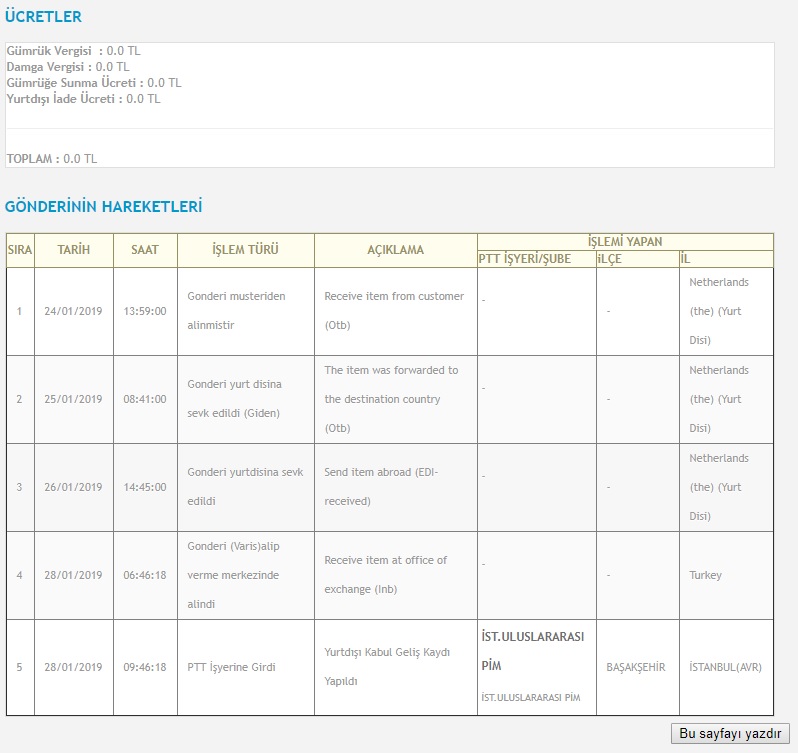Screen dimensions: 798x753
Task: Click the 'PTT İşyerine Girdi' cell
Action: (246, 668)
